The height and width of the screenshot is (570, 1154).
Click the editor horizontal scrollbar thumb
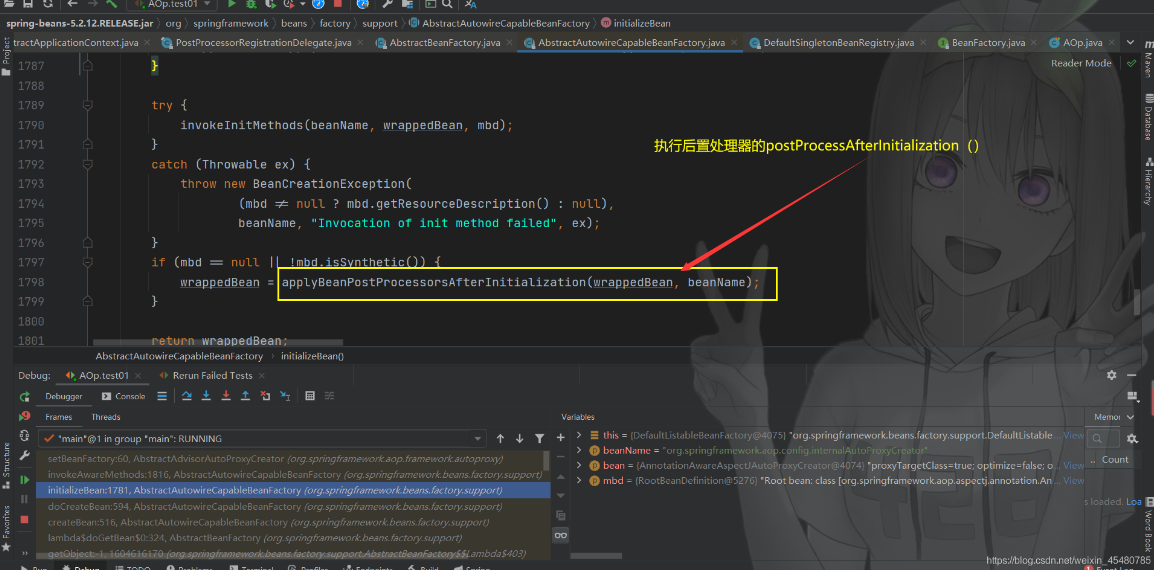click(x=218, y=342)
